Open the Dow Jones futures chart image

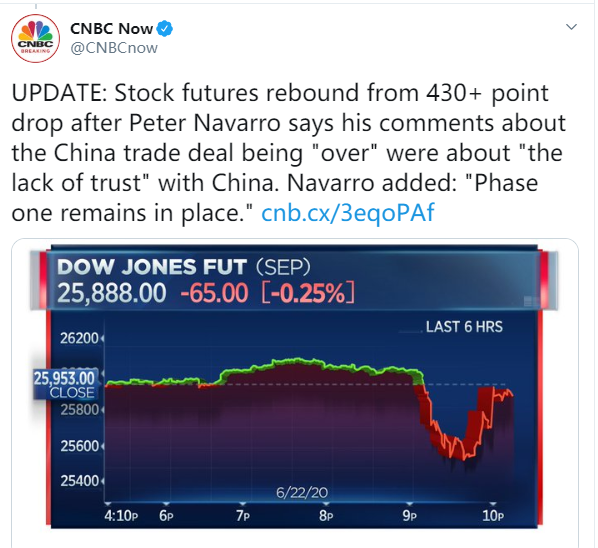coord(294,386)
